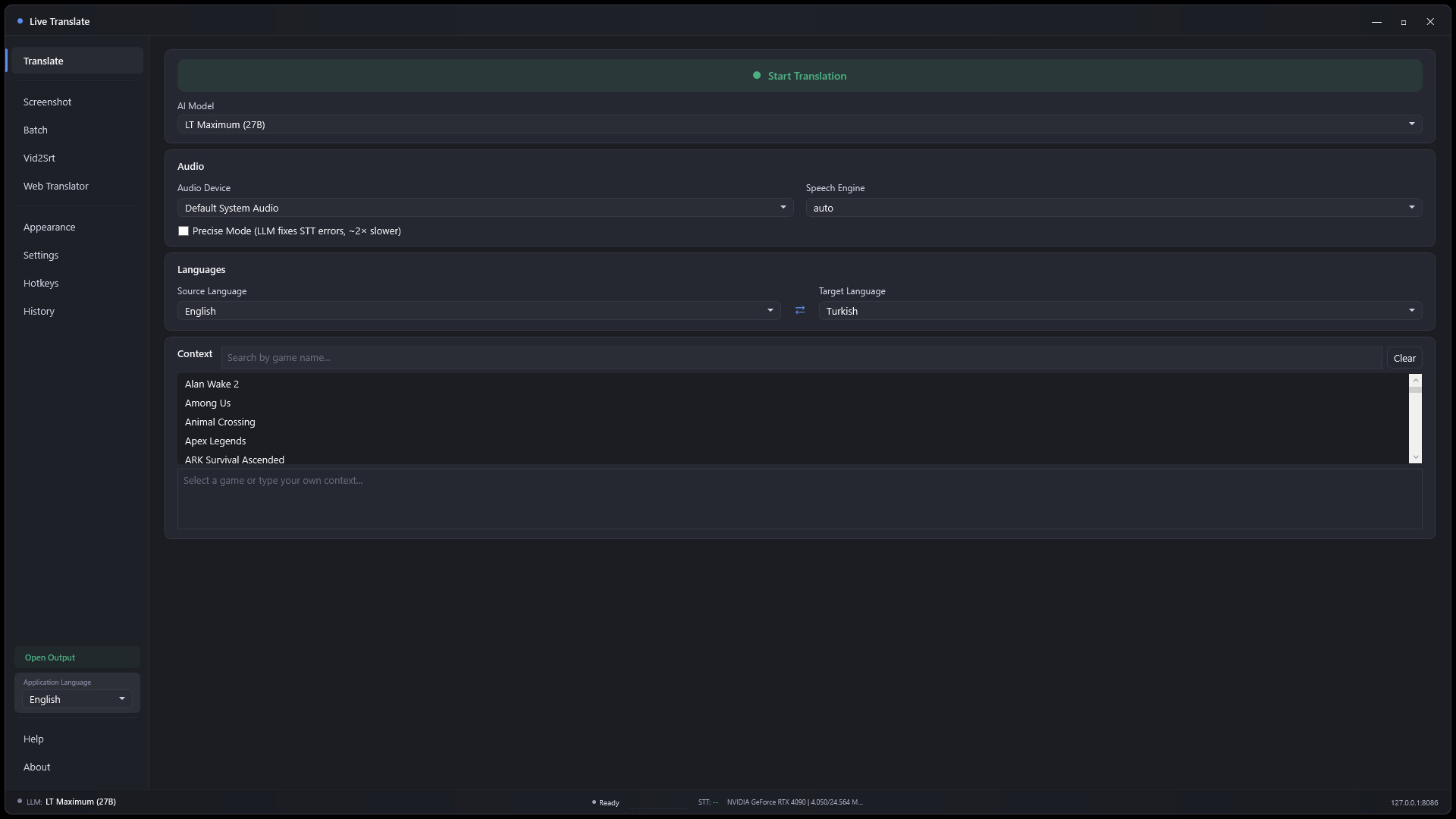Click the Clear context button
This screenshot has height=819, width=1456.
[1404, 358]
